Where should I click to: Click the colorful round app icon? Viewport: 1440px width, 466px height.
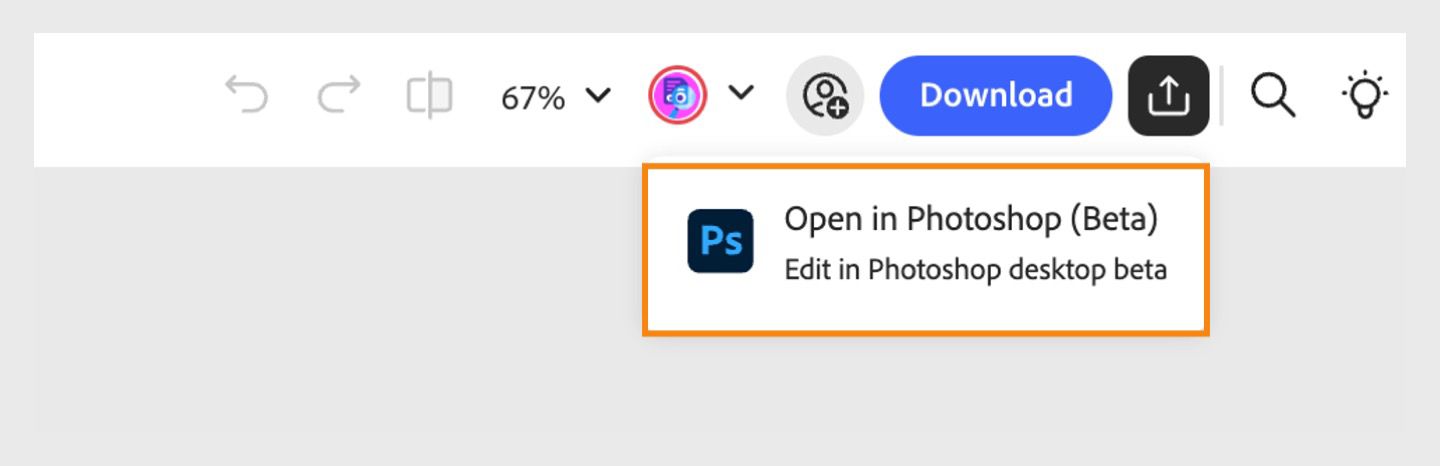(678, 96)
